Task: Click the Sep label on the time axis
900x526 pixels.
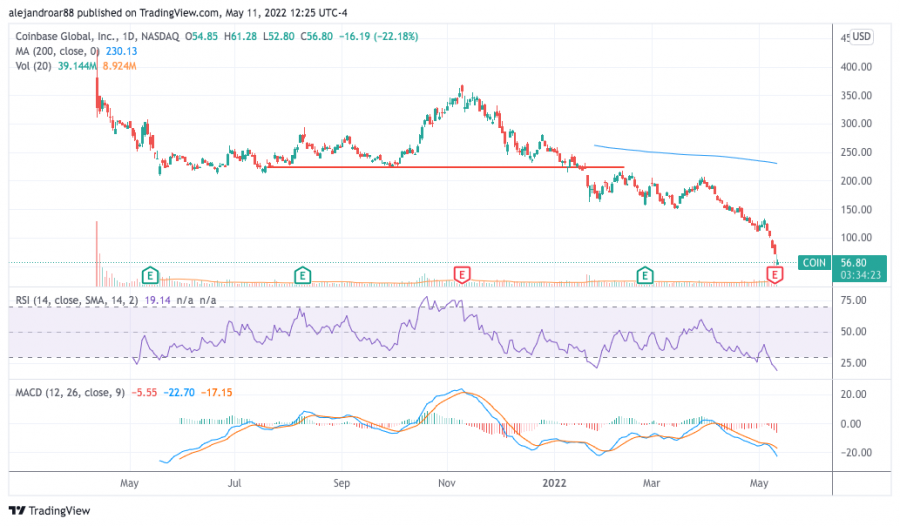Action: (342, 483)
